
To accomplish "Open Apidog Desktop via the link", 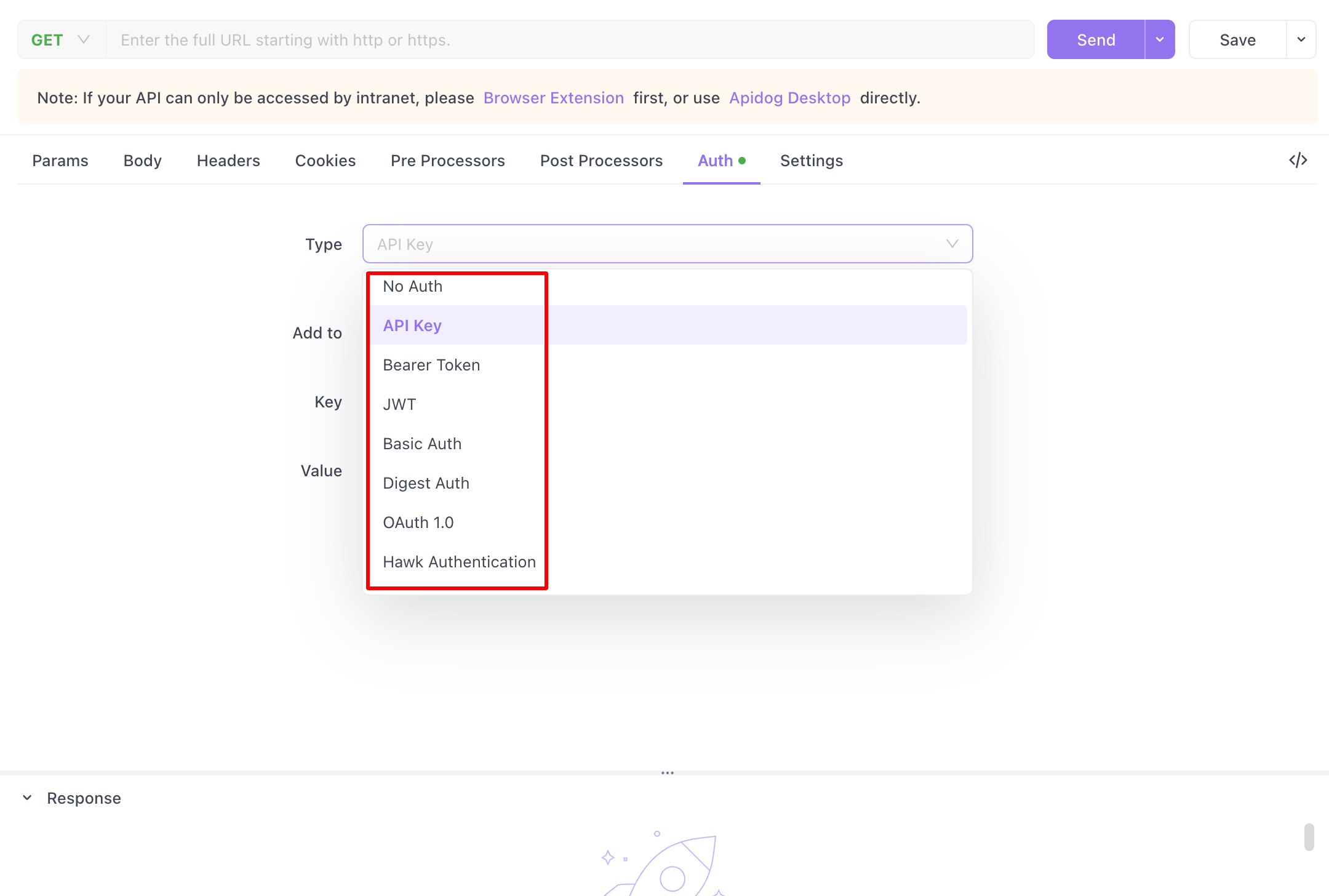I will pos(789,97).
